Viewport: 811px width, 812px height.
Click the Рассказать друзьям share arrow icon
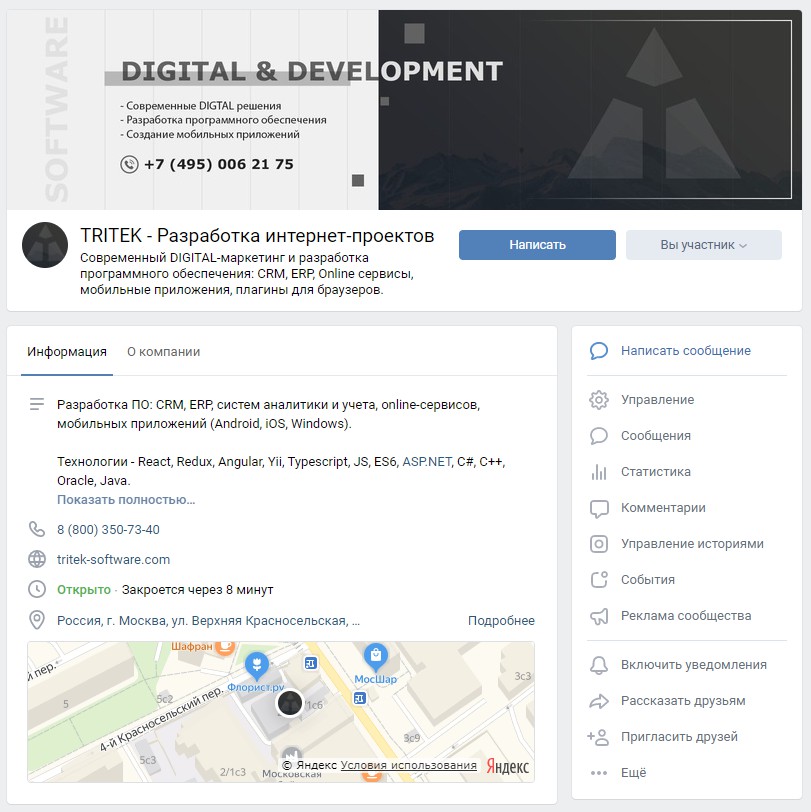(x=599, y=701)
